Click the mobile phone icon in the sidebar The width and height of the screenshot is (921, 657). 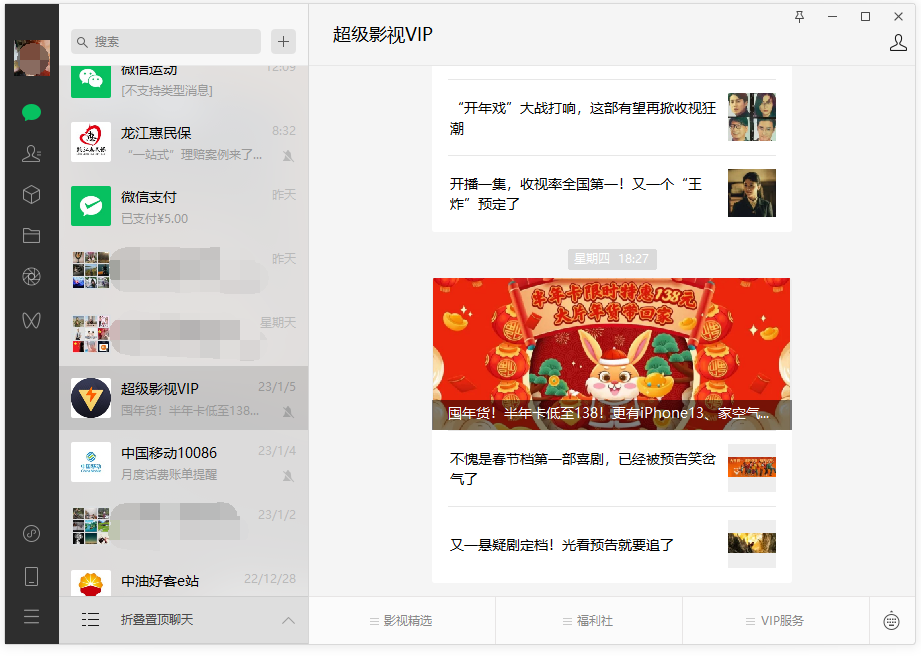click(x=31, y=575)
